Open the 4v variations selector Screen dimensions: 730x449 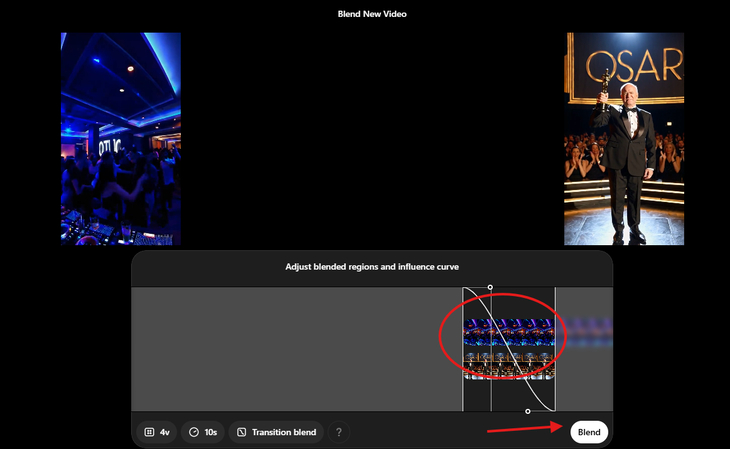[x=157, y=432]
